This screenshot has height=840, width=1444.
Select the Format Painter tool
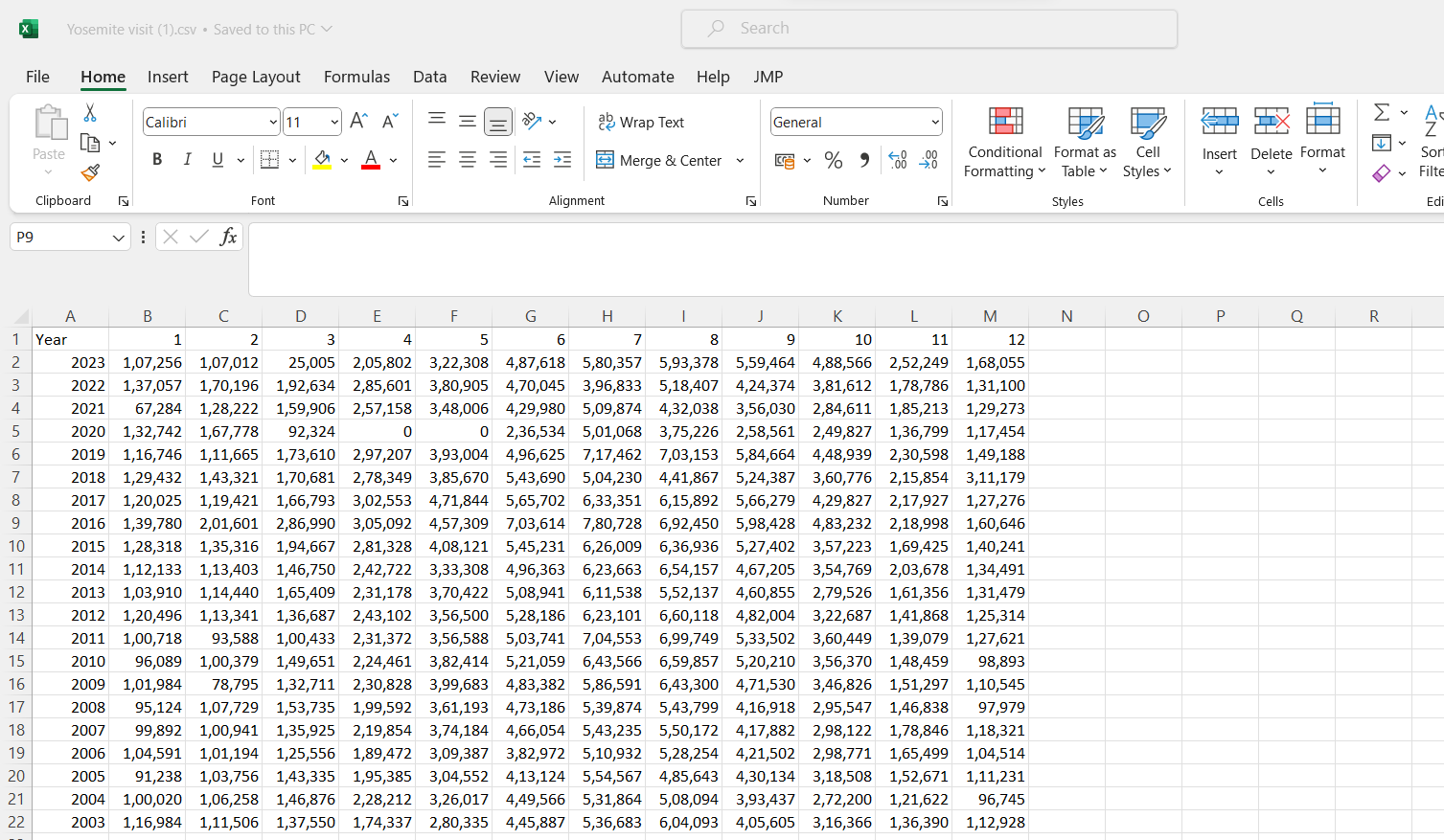tap(89, 172)
